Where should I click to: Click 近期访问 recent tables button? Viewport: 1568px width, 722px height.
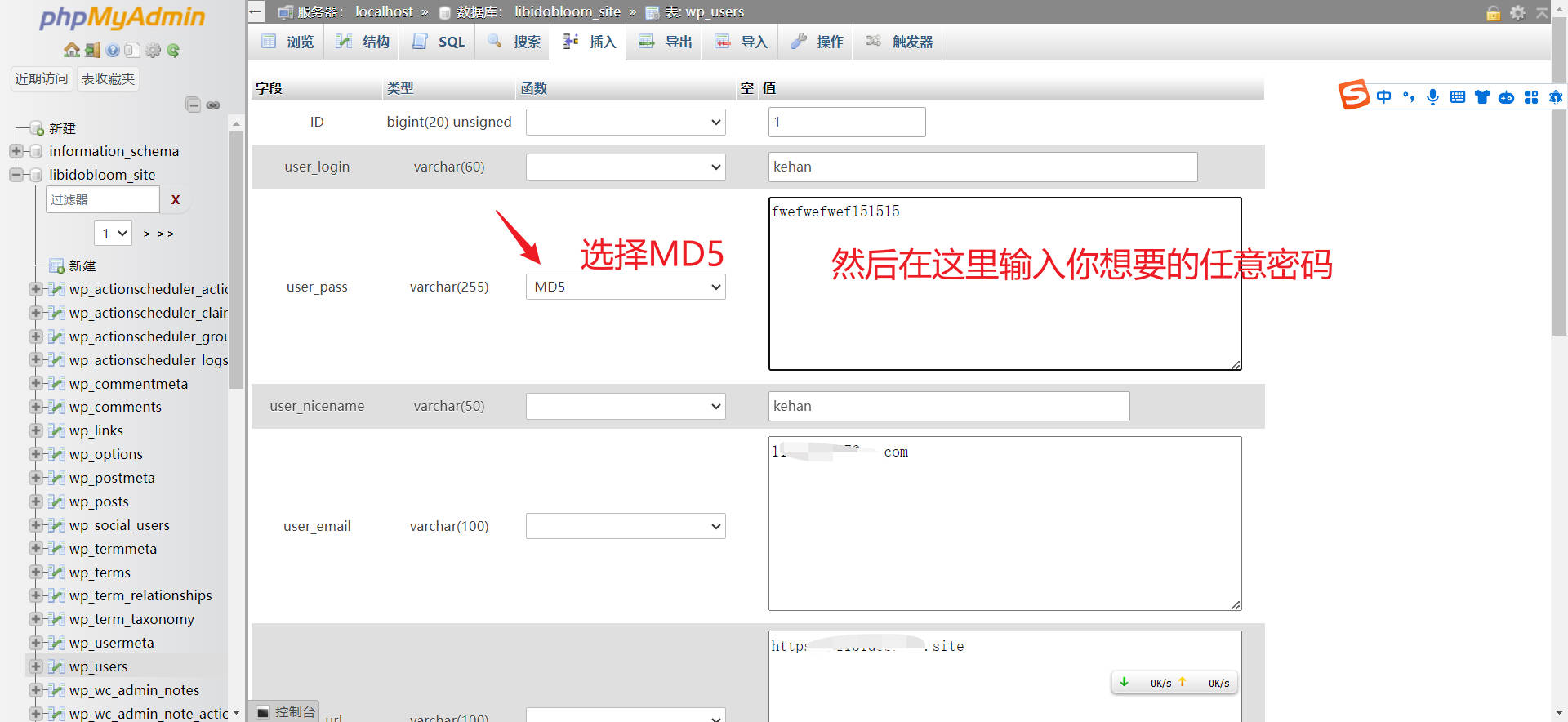point(41,78)
